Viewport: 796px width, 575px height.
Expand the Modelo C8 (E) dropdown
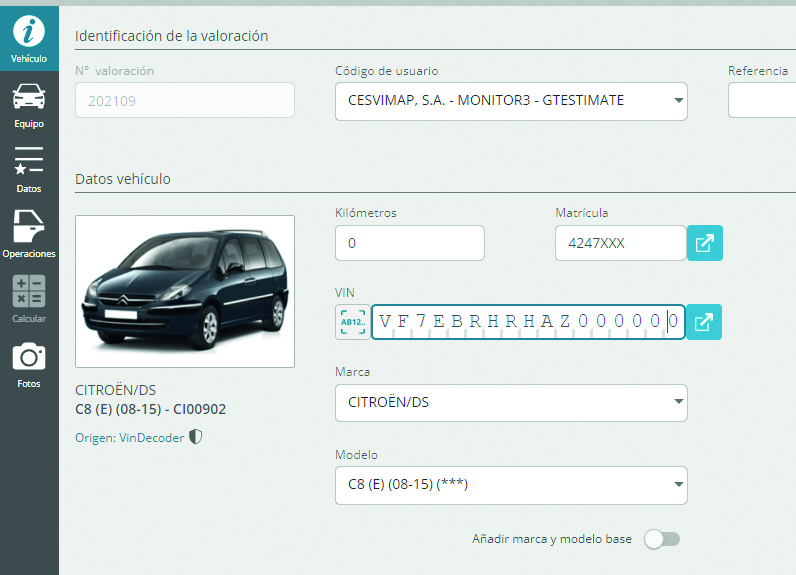(x=511, y=485)
